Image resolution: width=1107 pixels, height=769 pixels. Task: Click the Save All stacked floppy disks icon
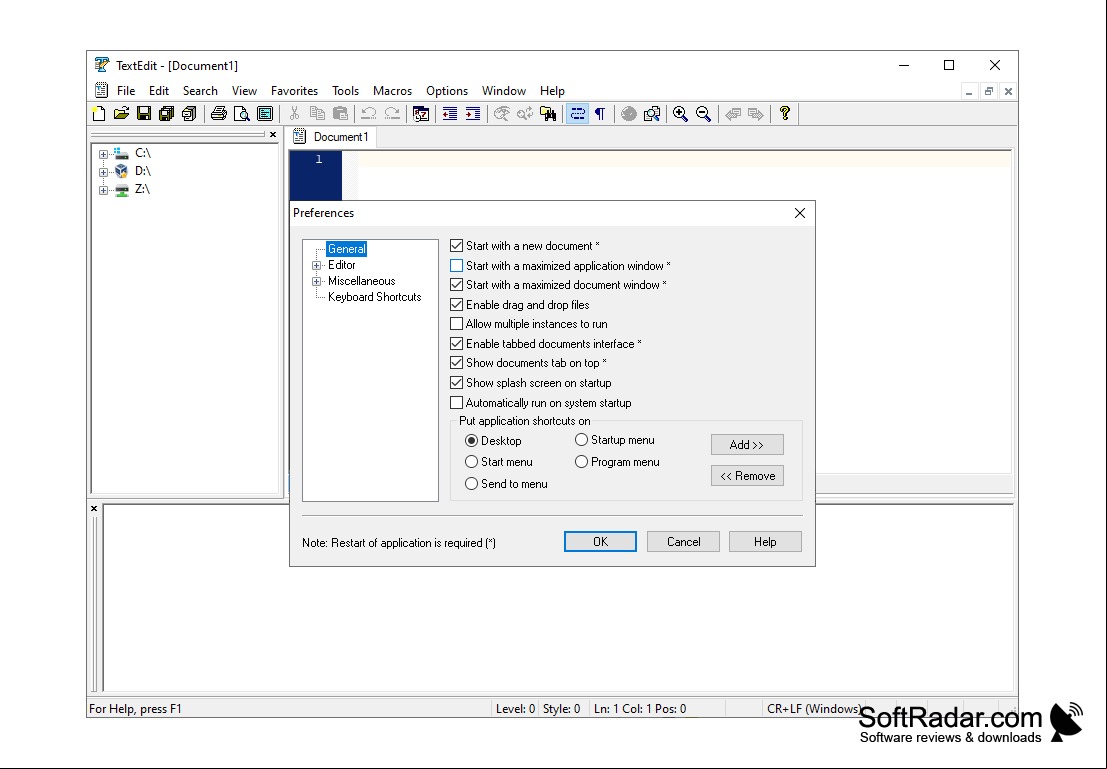click(x=167, y=114)
